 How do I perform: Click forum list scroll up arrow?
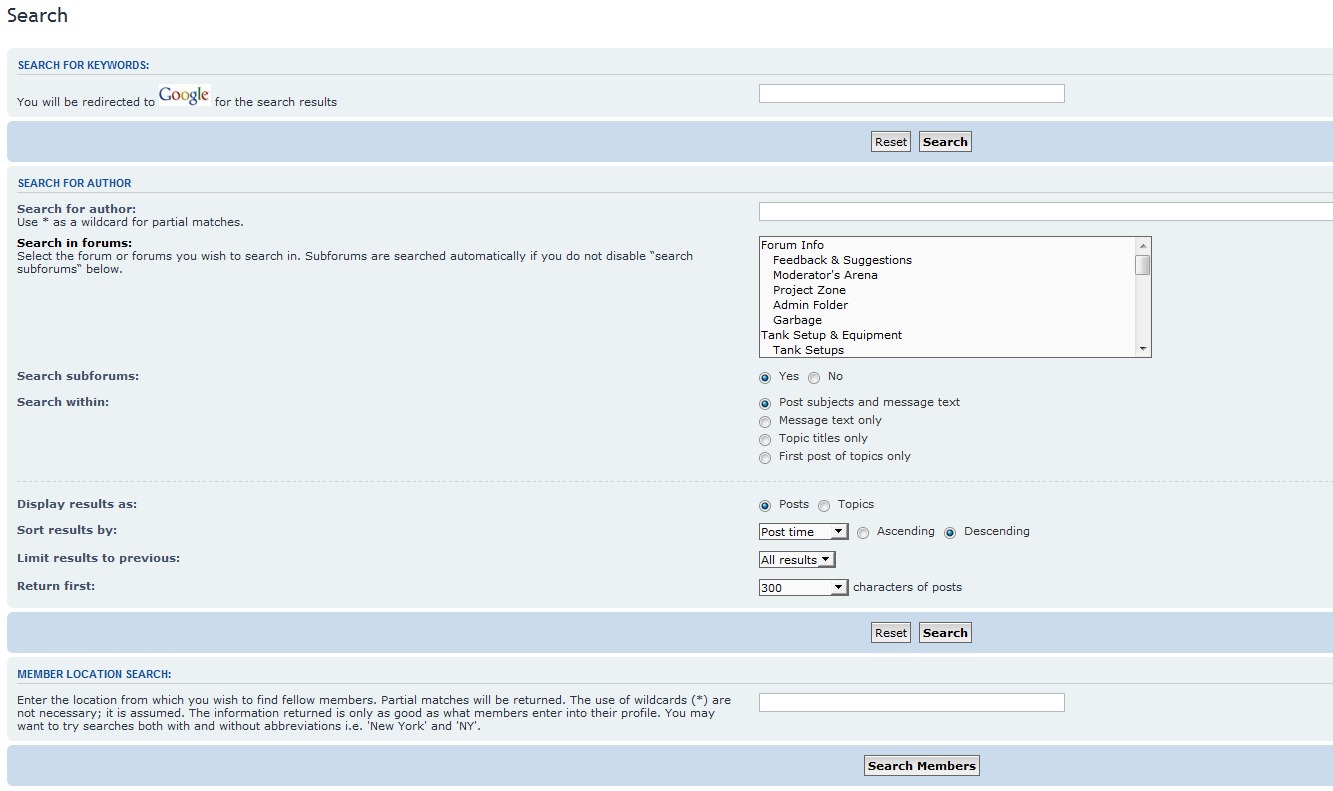1143,246
